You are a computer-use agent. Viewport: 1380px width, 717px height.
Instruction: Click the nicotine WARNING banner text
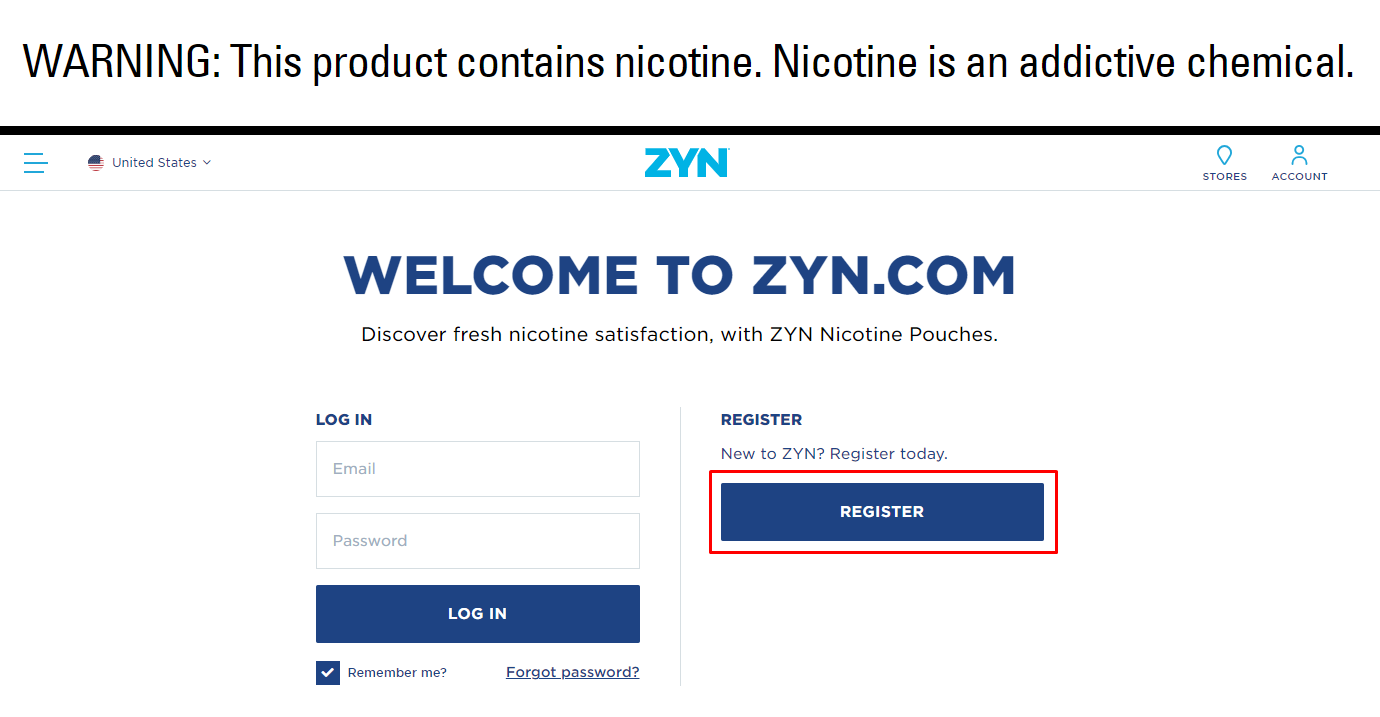(688, 63)
